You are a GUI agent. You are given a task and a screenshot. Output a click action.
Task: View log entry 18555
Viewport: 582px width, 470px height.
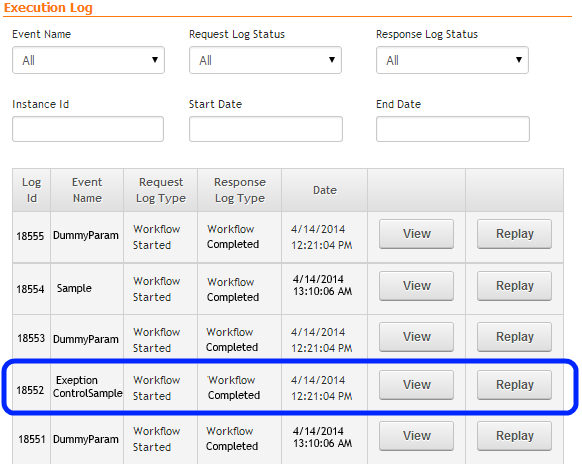tap(416, 234)
